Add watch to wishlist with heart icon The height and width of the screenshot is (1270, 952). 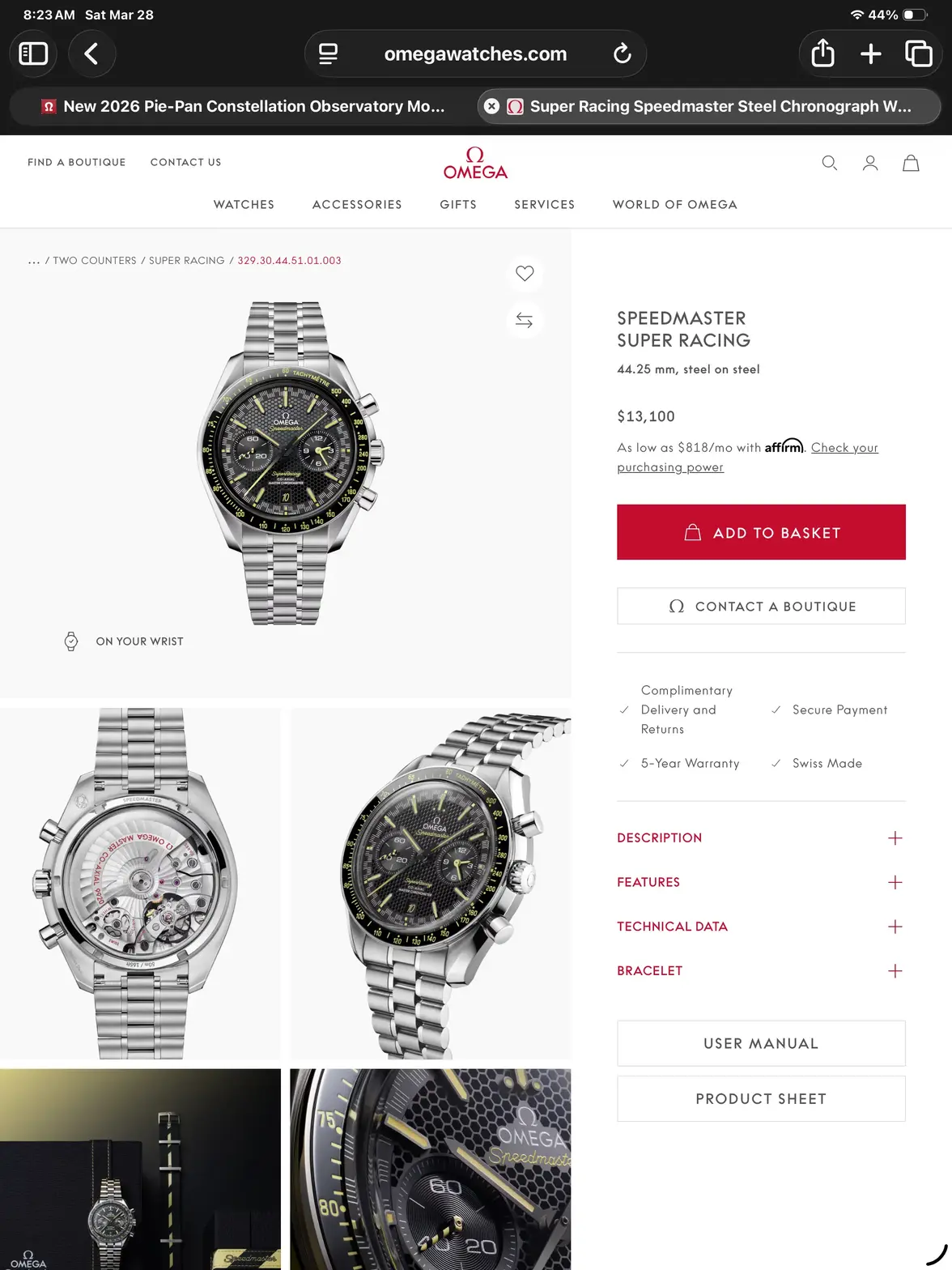tap(525, 274)
